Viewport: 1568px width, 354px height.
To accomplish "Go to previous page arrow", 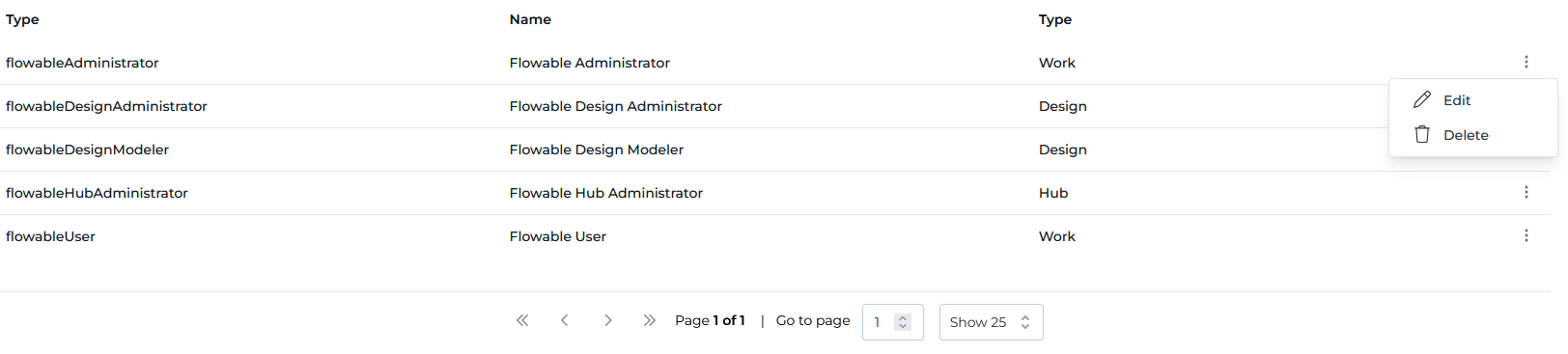I will [x=565, y=320].
